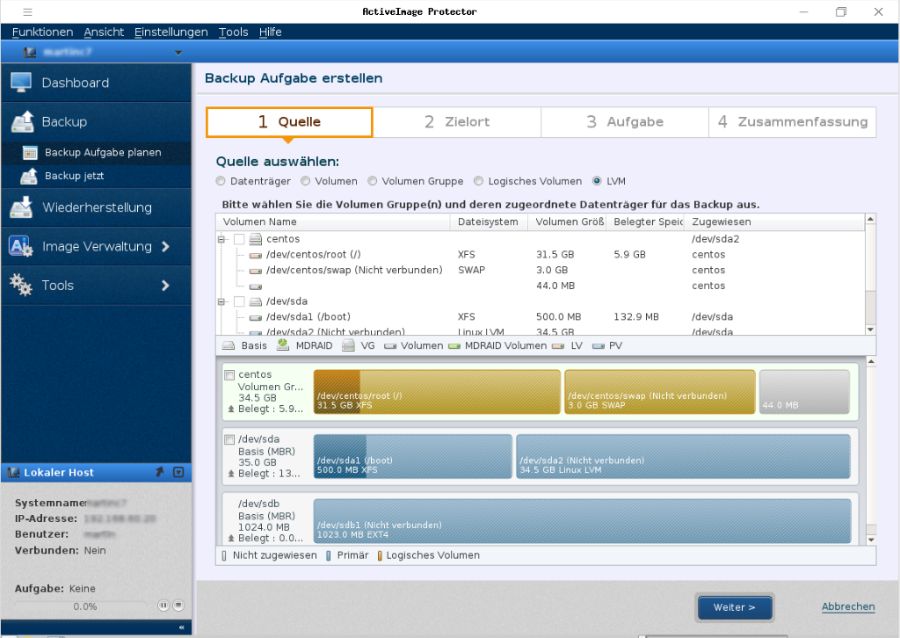The height and width of the screenshot is (638, 900).
Task: Click the Lokaler Host computer icon
Action: point(13,472)
